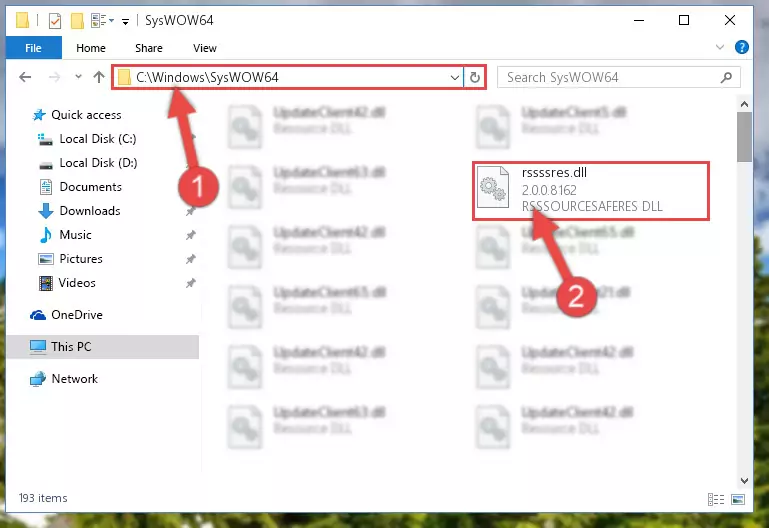Open Documents in the navigation pane

click(x=90, y=187)
